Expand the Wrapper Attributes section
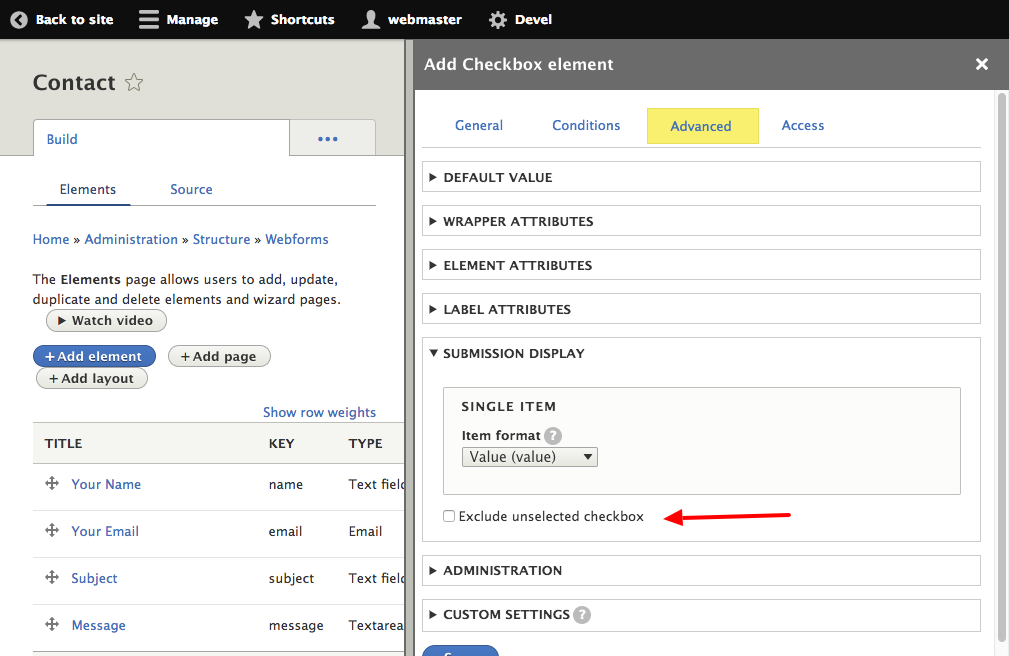The height and width of the screenshot is (656, 1009). pos(701,221)
